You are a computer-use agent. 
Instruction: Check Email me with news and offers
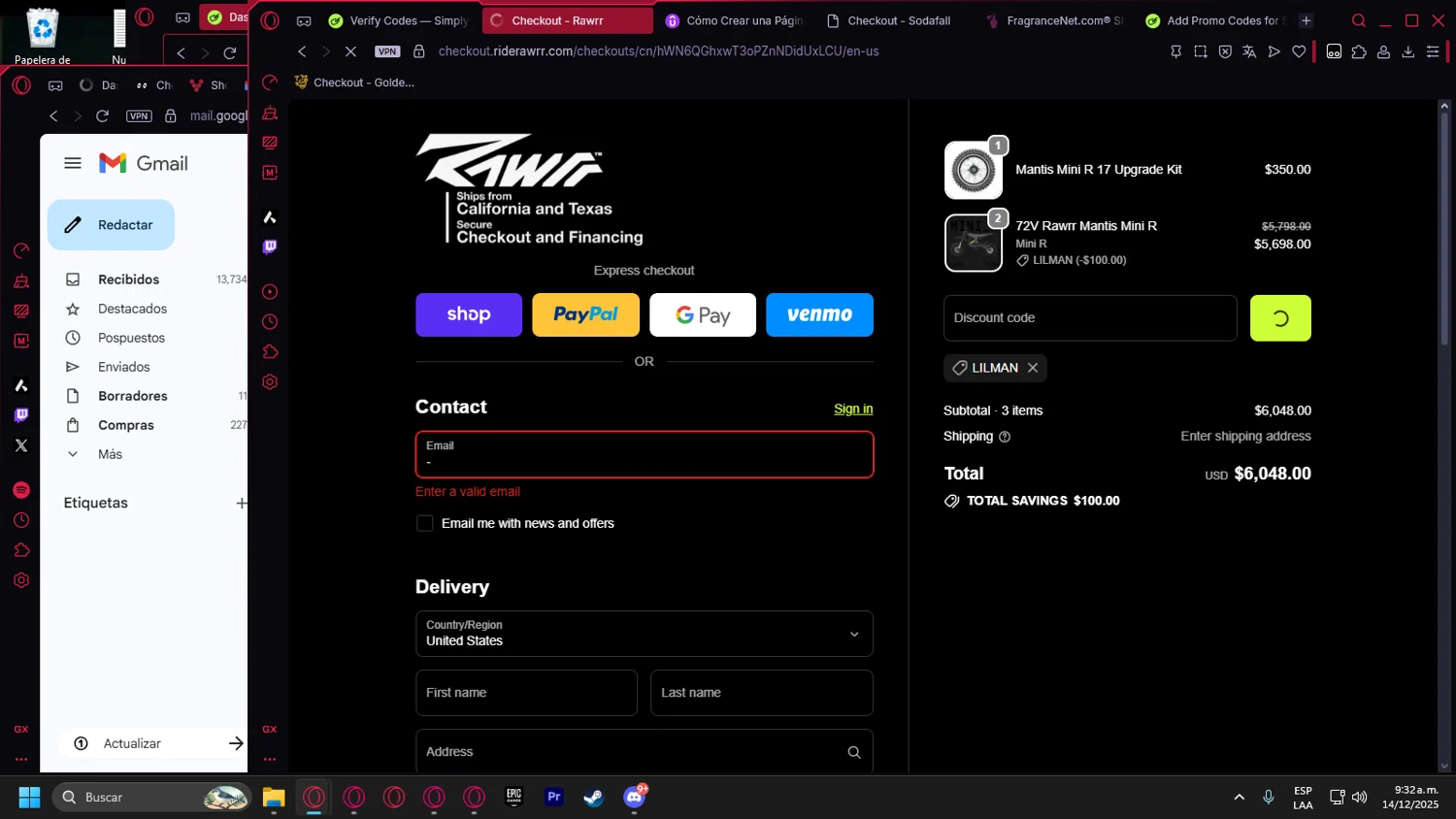tap(425, 524)
